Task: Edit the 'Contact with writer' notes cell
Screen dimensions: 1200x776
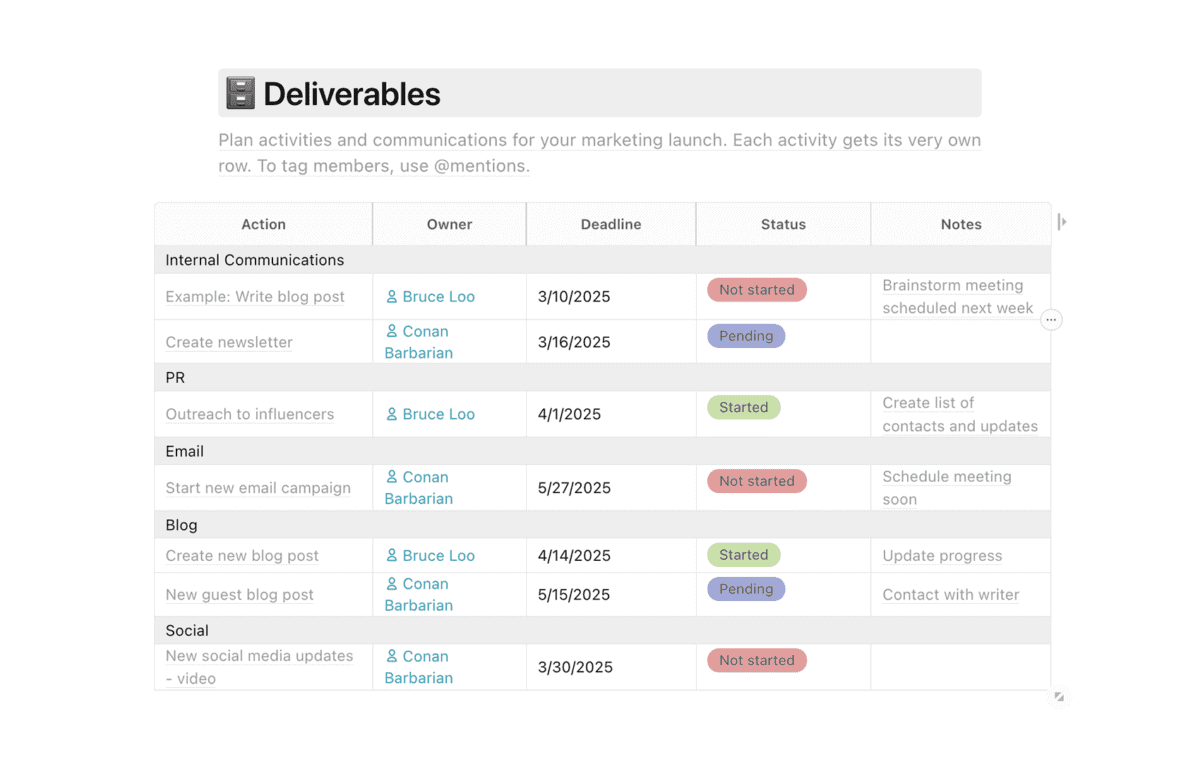Action: pyautogui.click(x=960, y=594)
